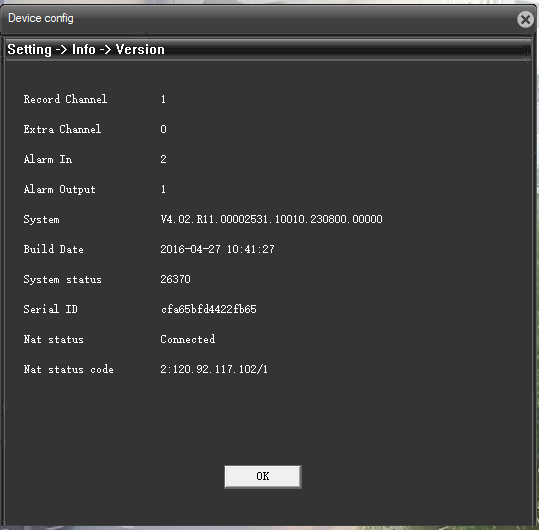Screen dimensions: 539x530
Task: Click the System label
Action: click(x=41, y=220)
